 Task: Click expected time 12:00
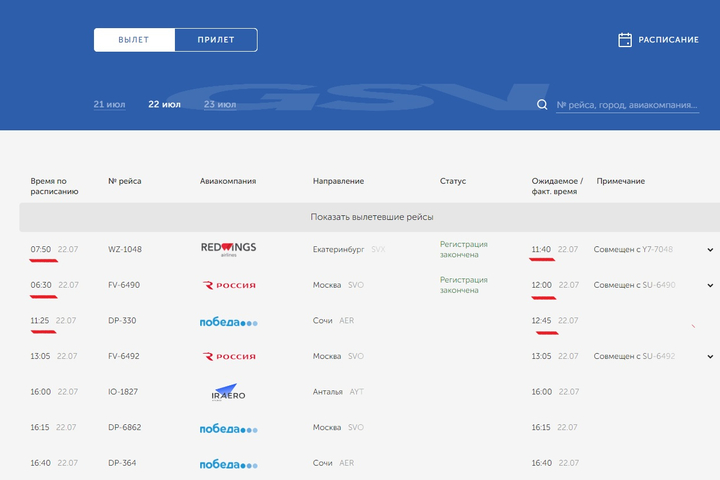pyautogui.click(x=541, y=285)
